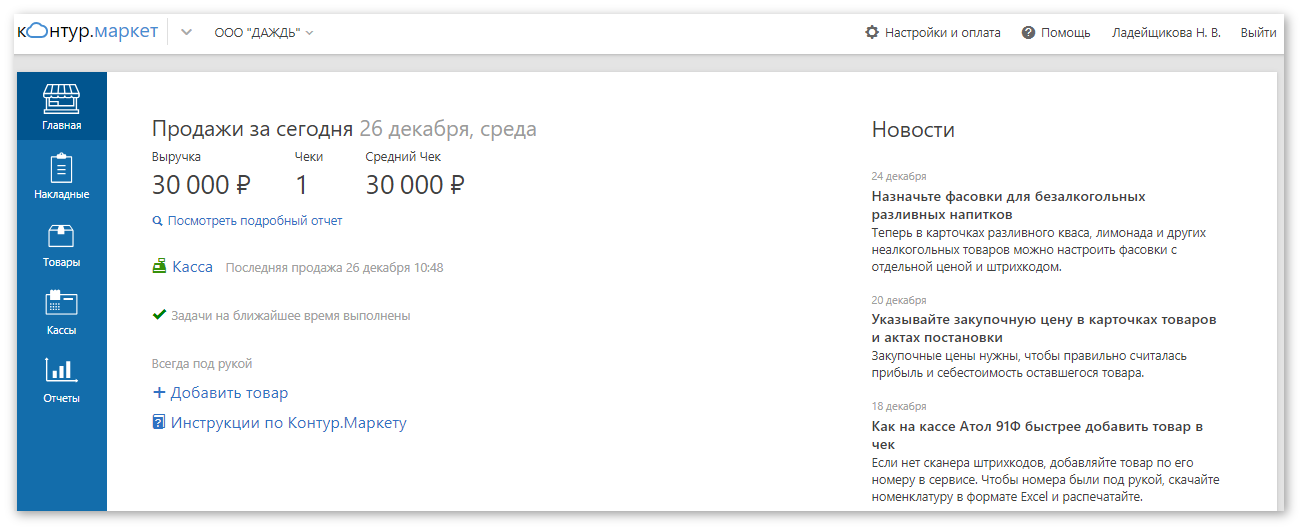Click the gear icon for Настройки и оплата
Viewport: 1303px width, 530px height.
point(872,33)
